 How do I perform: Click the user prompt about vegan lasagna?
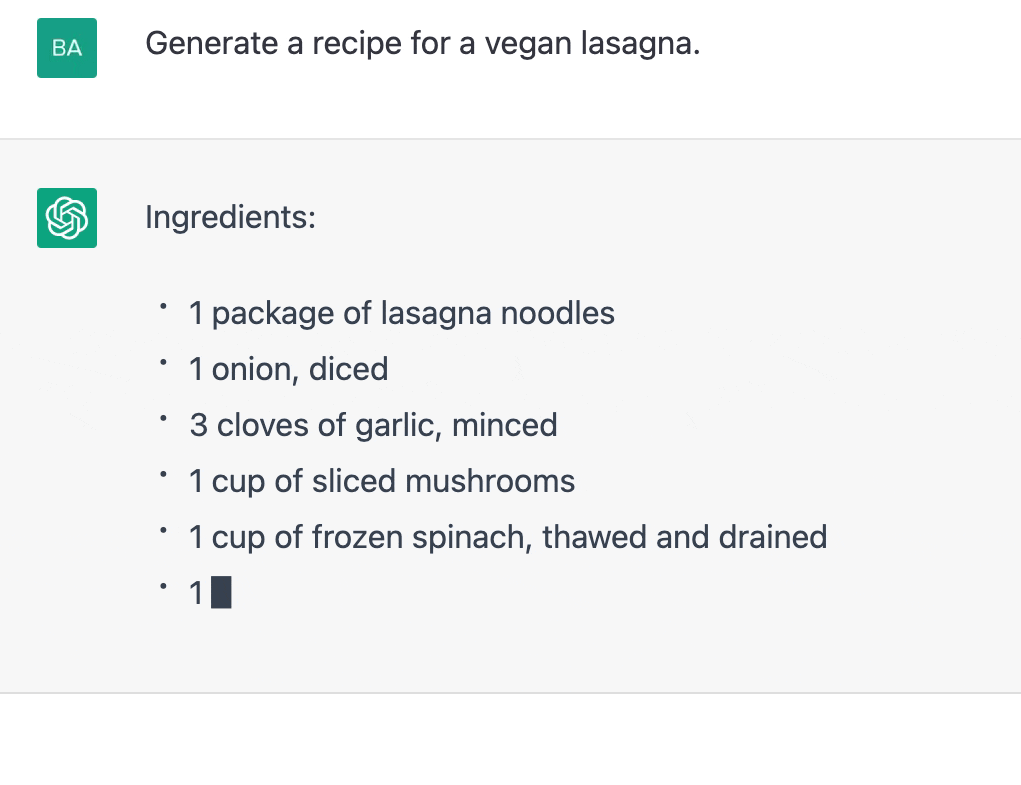click(422, 44)
